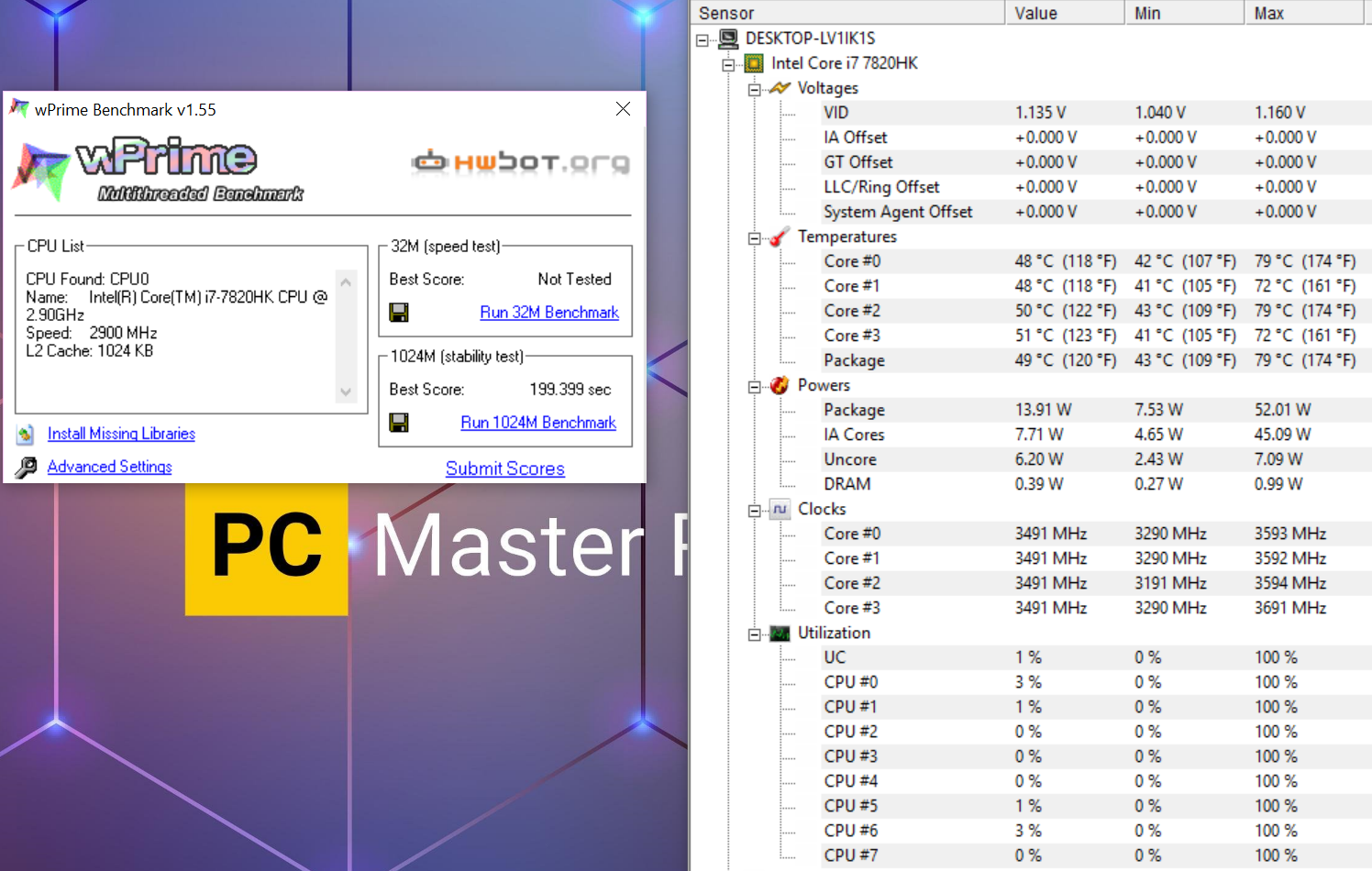Screen dimensions: 1372x871
Task: Click the Clocks waveform icon
Action: [x=780, y=509]
